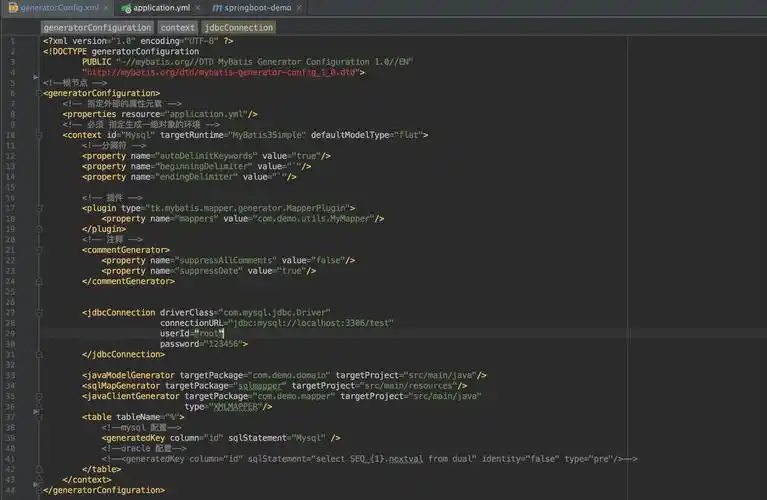Fold the jdbcConnection element block
Screen dimensions: 767x500
(x=37, y=312)
